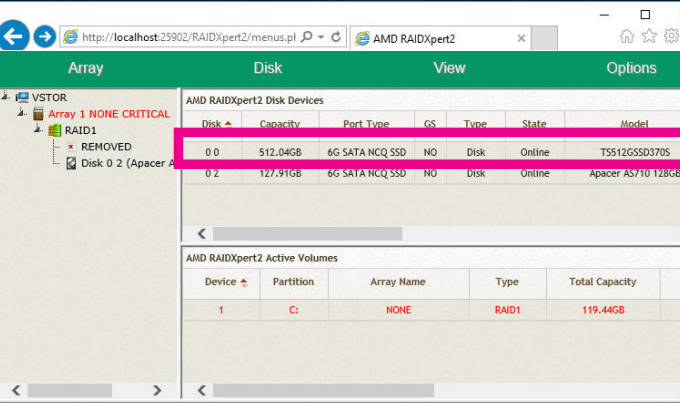Open browser home page icon

[x=627, y=37]
